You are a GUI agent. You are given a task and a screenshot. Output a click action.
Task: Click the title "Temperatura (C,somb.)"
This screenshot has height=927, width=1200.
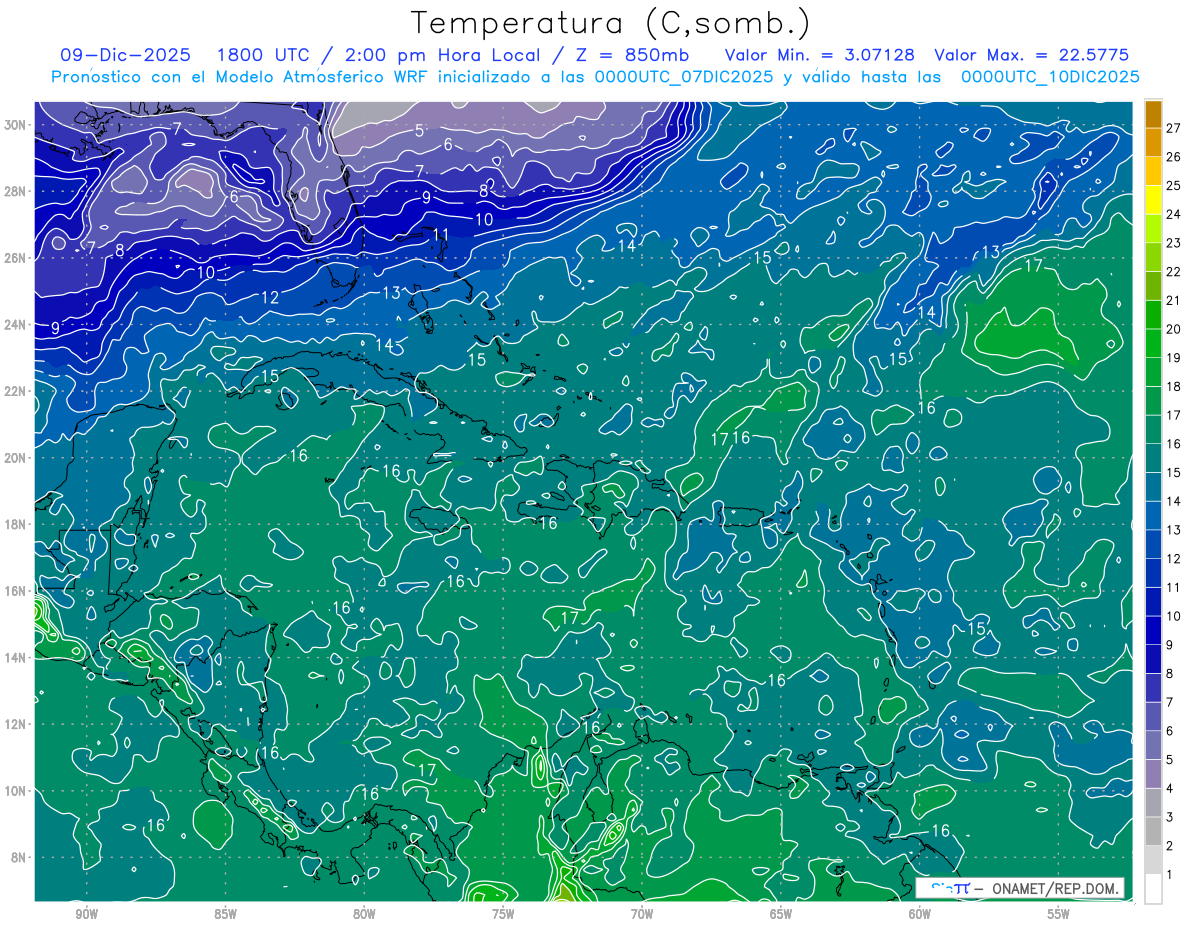[x=611, y=24]
